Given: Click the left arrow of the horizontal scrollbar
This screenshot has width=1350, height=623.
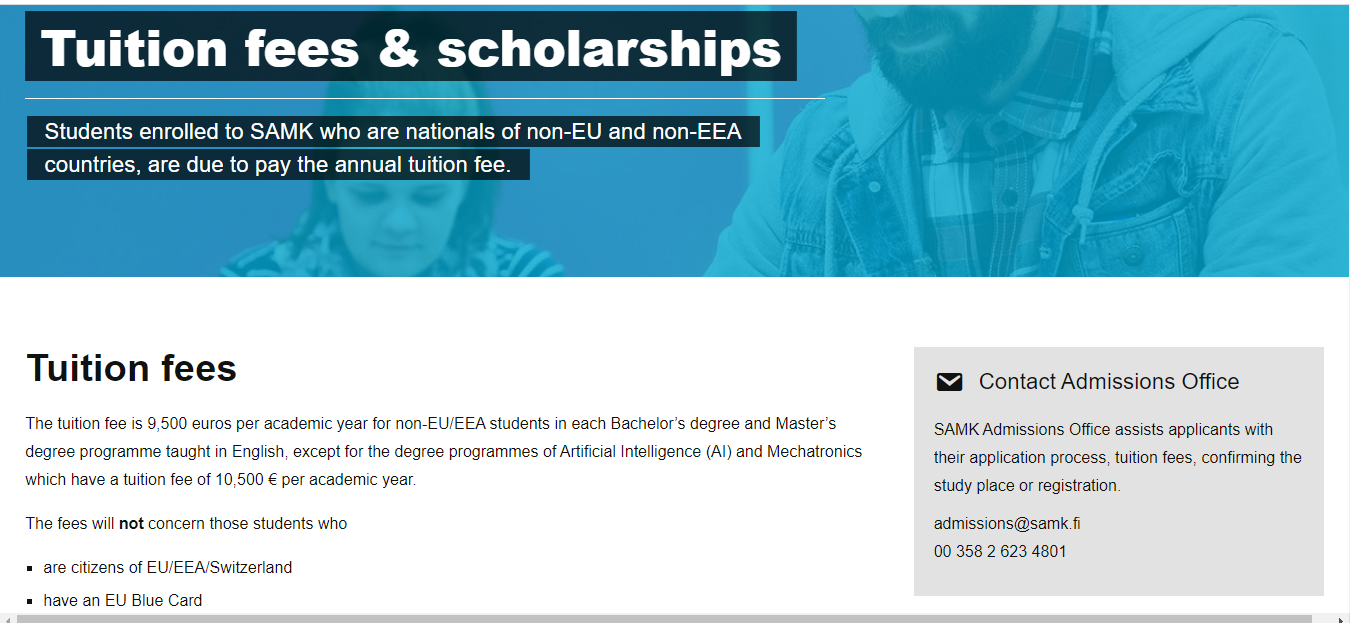Looking at the screenshot, I should pyautogui.click(x=8, y=618).
